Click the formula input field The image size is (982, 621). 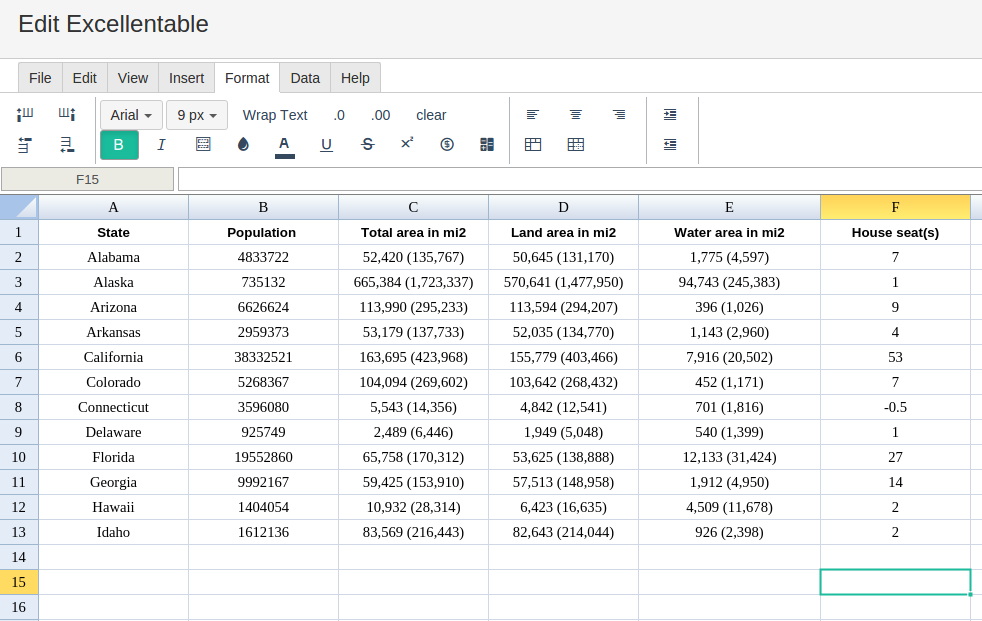(x=578, y=179)
